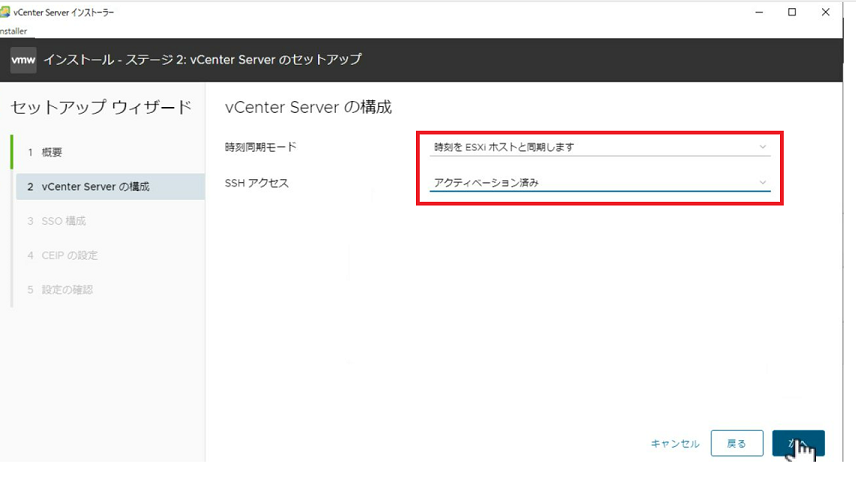856x486 pixels.
Task: Click the キャンセル link
Action: pyautogui.click(x=675, y=443)
